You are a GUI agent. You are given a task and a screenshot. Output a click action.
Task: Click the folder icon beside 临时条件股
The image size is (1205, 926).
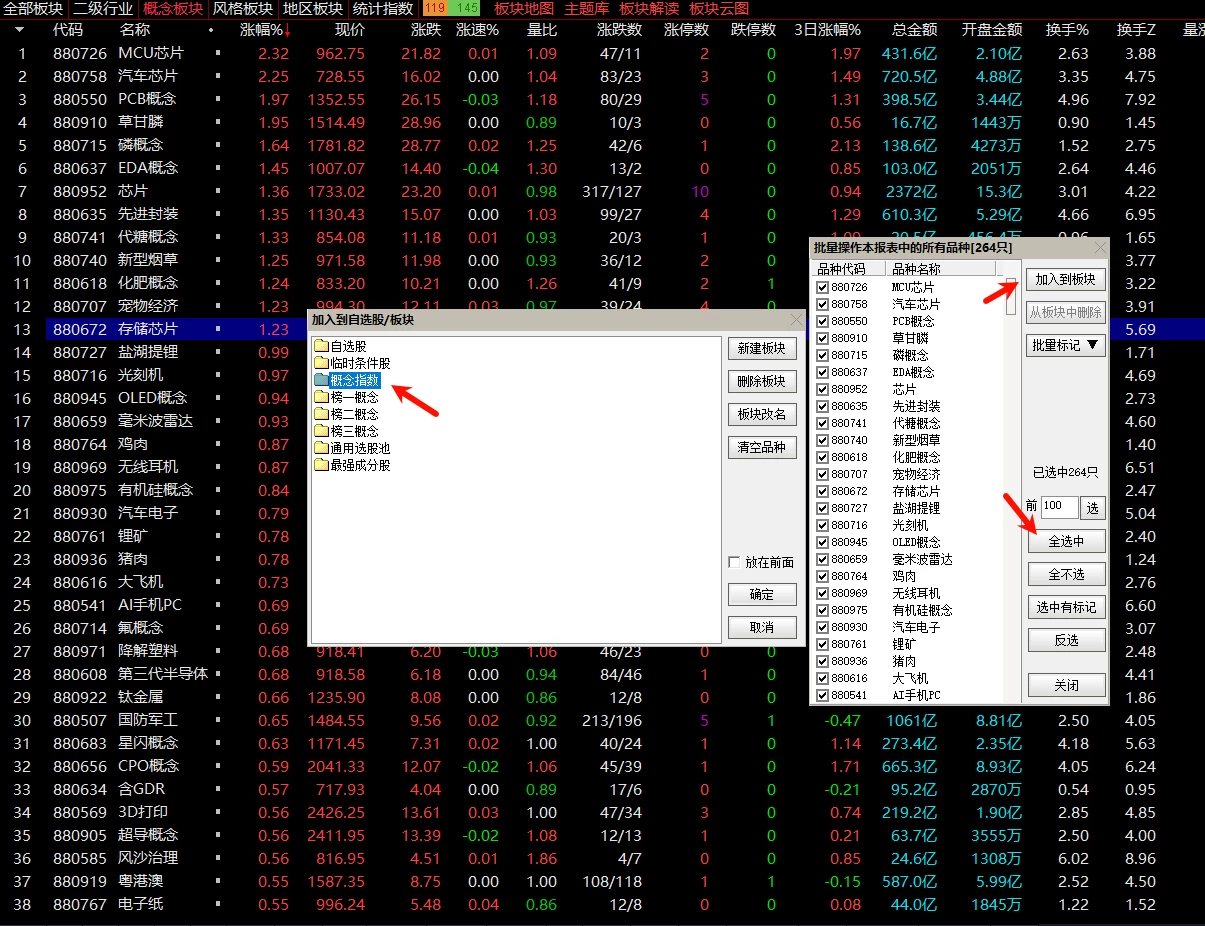click(321, 363)
